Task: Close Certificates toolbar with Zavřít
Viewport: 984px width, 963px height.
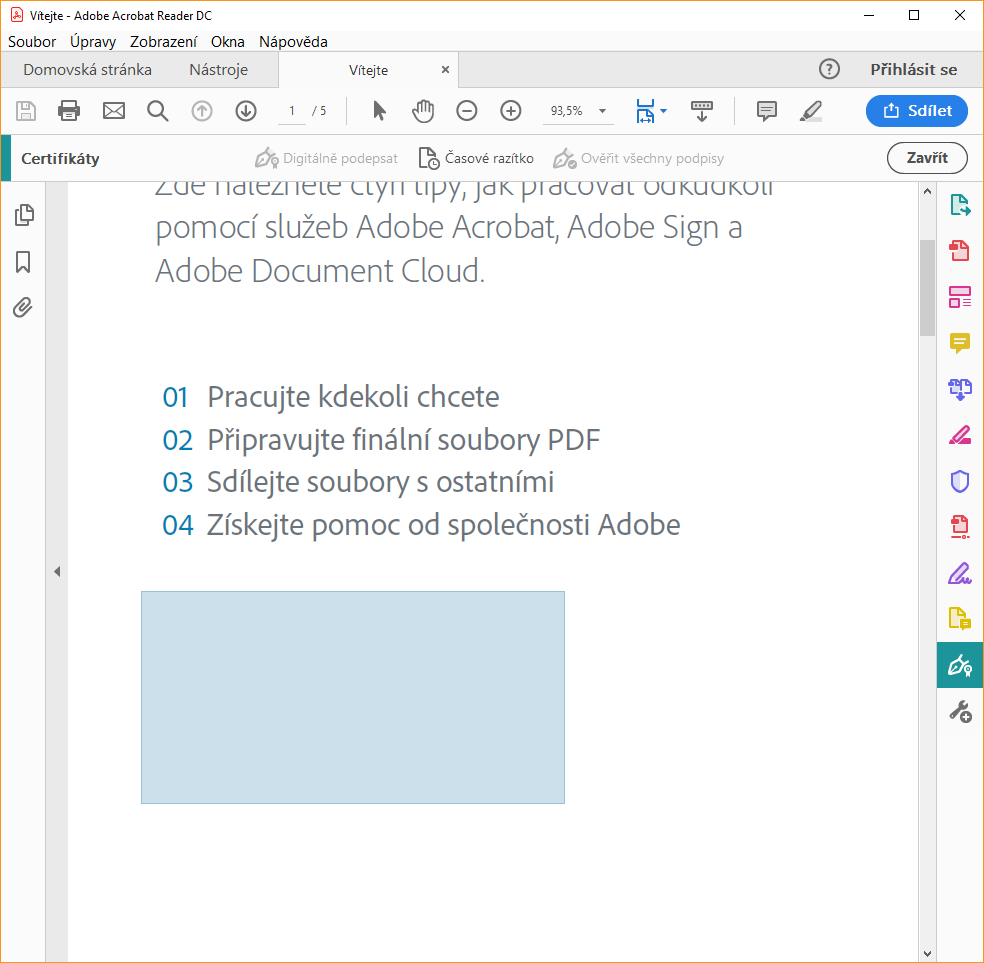Action: click(927, 158)
